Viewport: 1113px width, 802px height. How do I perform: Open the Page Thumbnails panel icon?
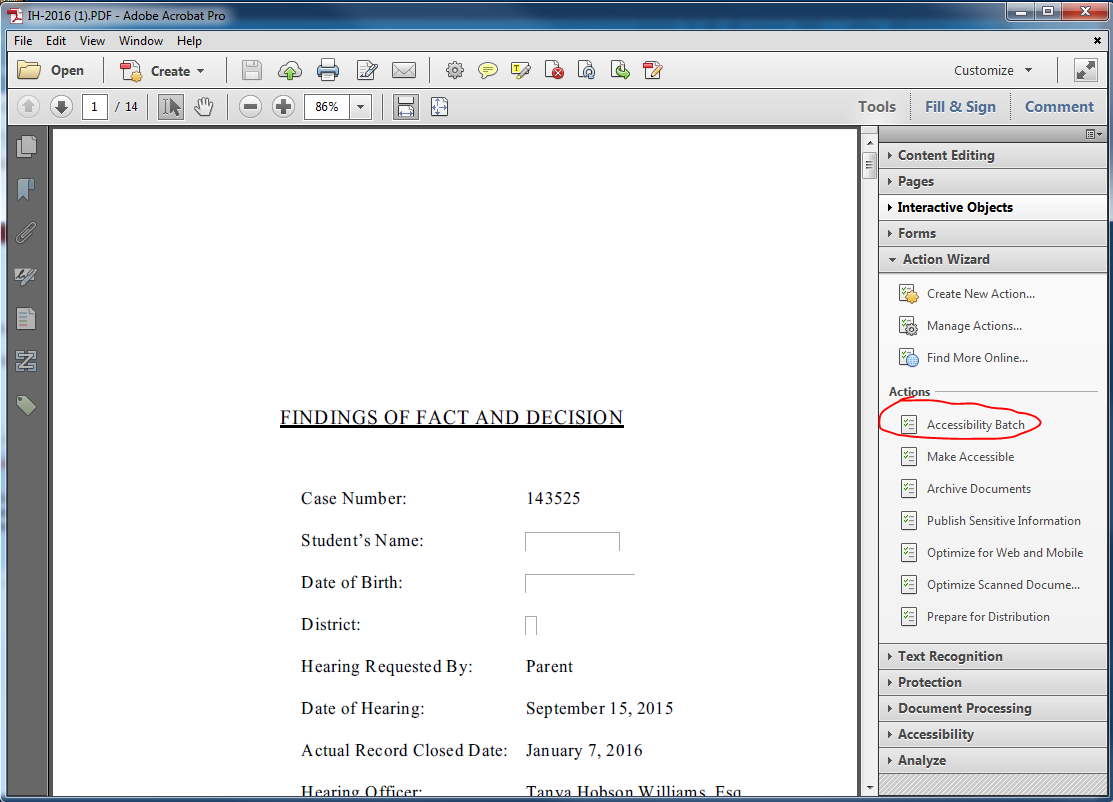(26, 147)
